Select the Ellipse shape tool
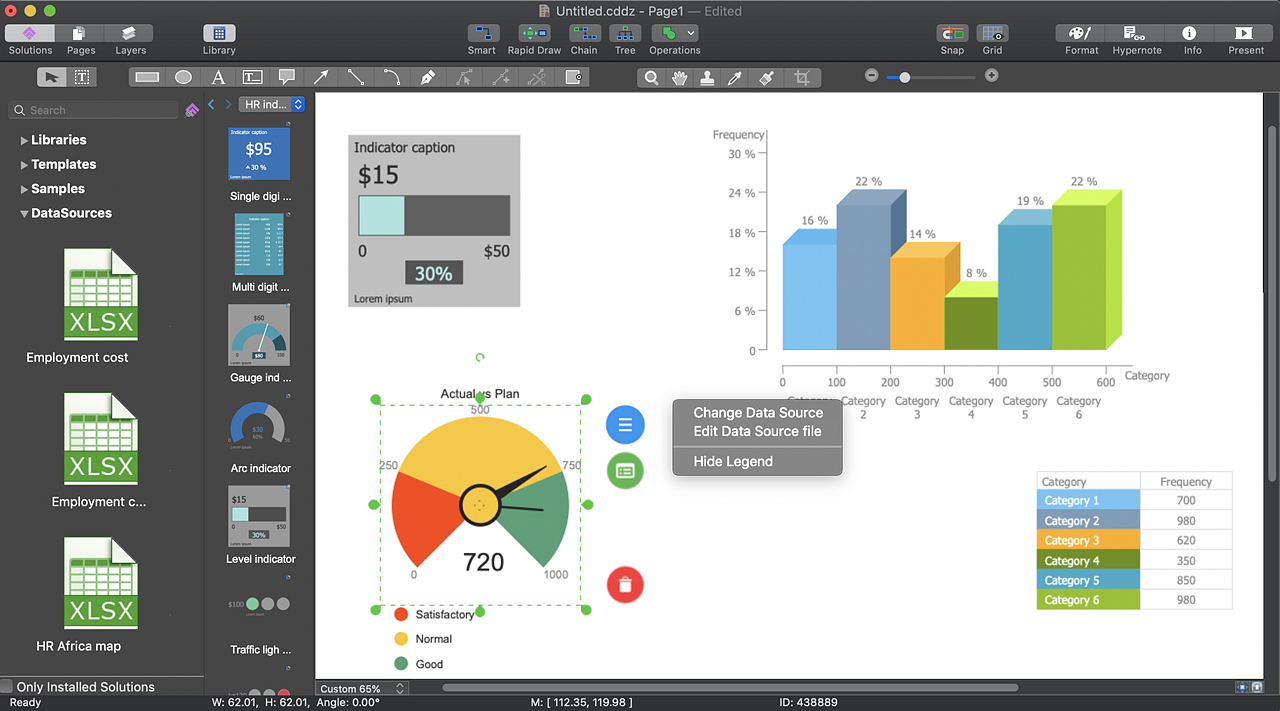1280x711 pixels. pyautogui.click(x=183, y=77)
